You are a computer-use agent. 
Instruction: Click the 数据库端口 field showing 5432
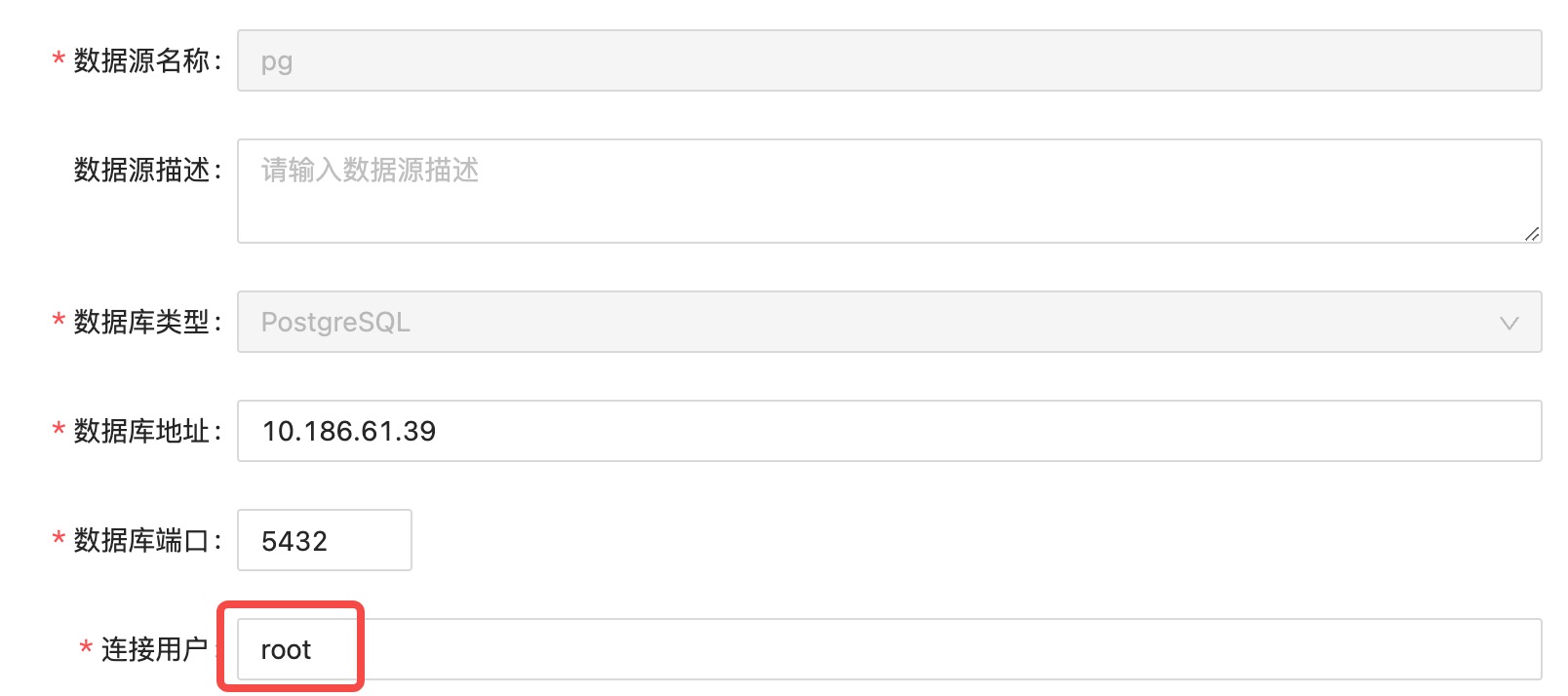pos(323,540)
